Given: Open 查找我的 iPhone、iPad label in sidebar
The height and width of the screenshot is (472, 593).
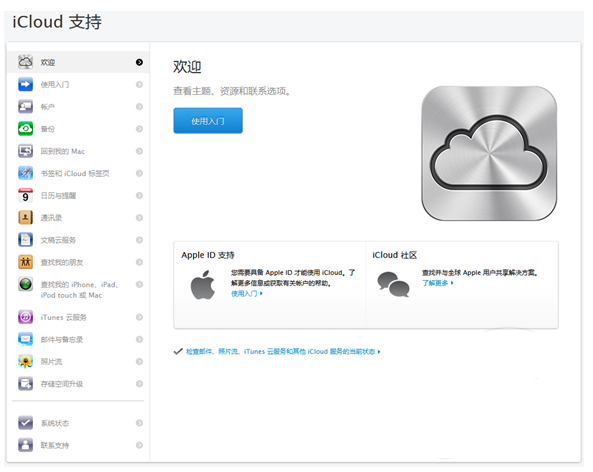Looking at the screenshot, I should pos(79,290).
